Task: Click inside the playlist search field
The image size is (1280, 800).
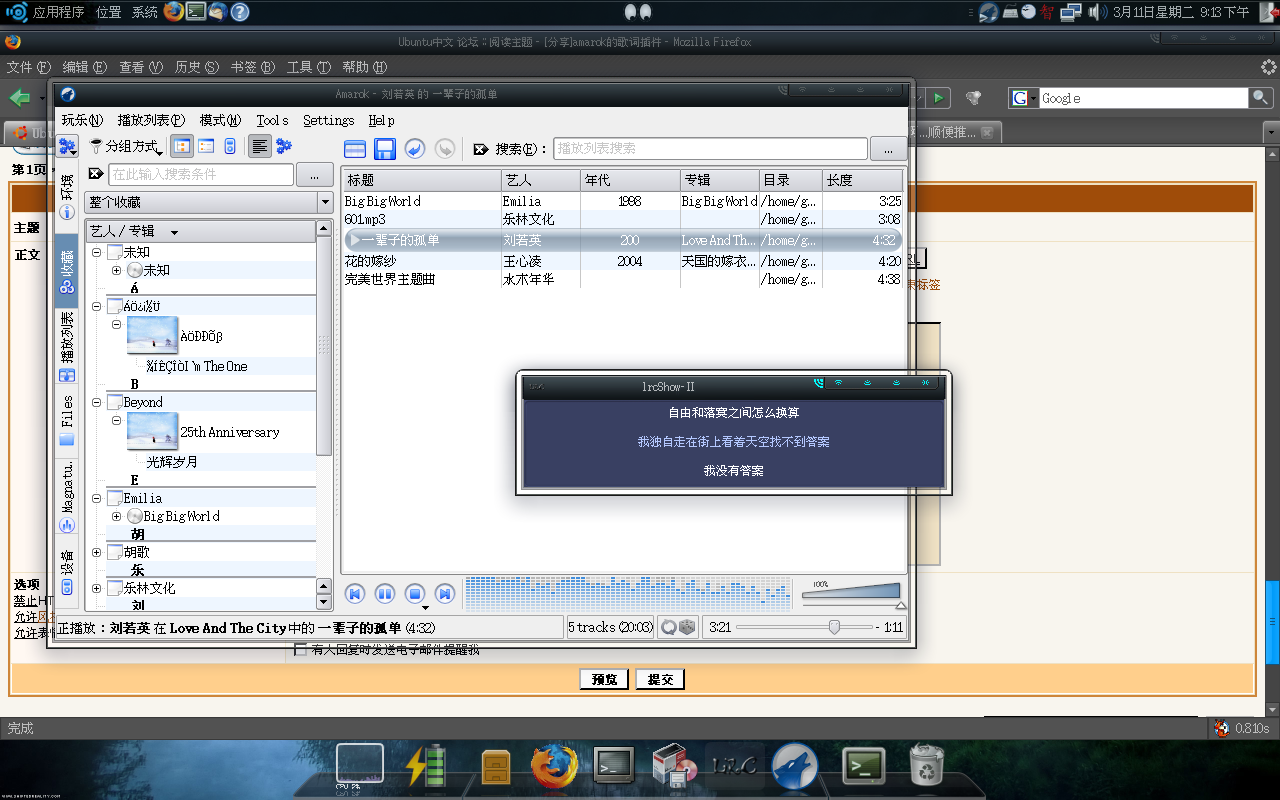Action: click(710, 148)
